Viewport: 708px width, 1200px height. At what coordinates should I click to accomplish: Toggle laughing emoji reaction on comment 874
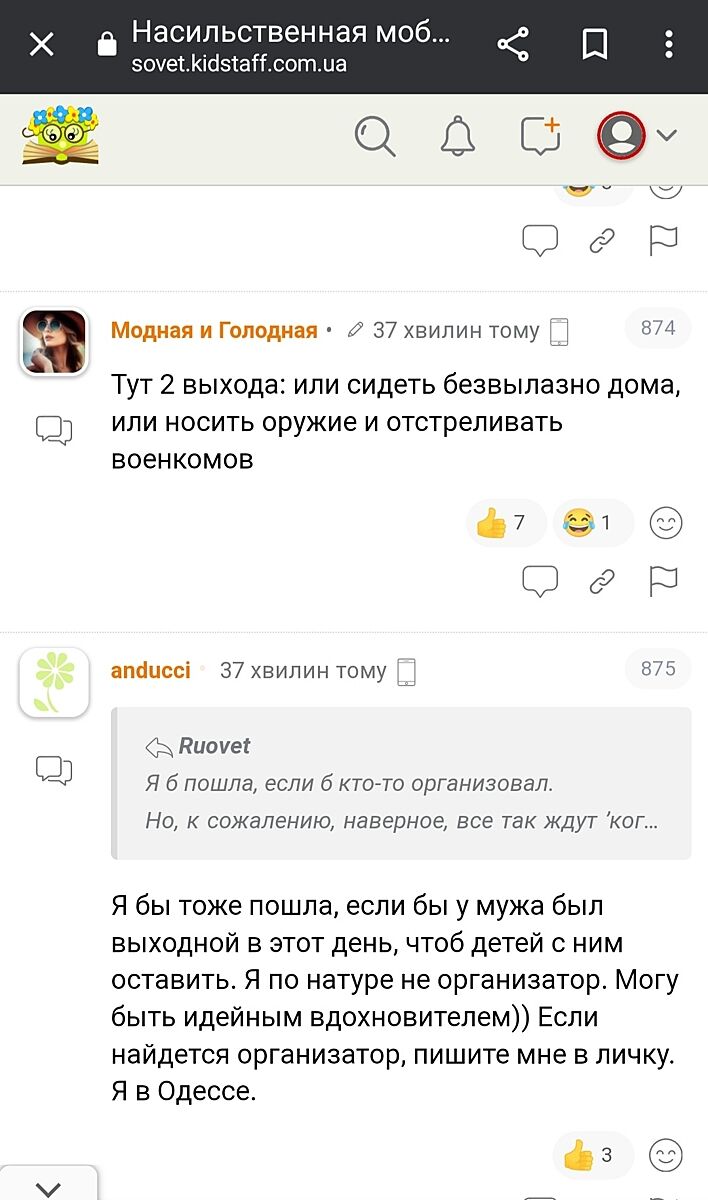point(591,523)
